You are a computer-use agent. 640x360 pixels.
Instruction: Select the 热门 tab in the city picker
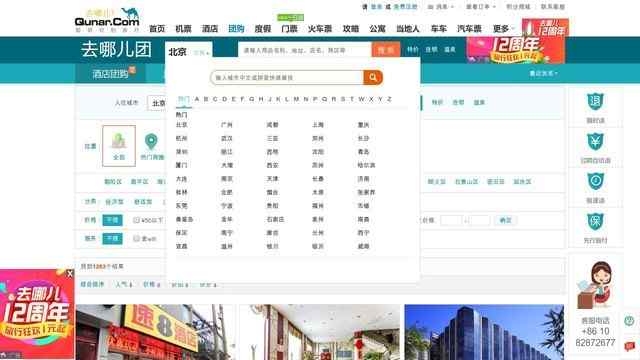184,99
